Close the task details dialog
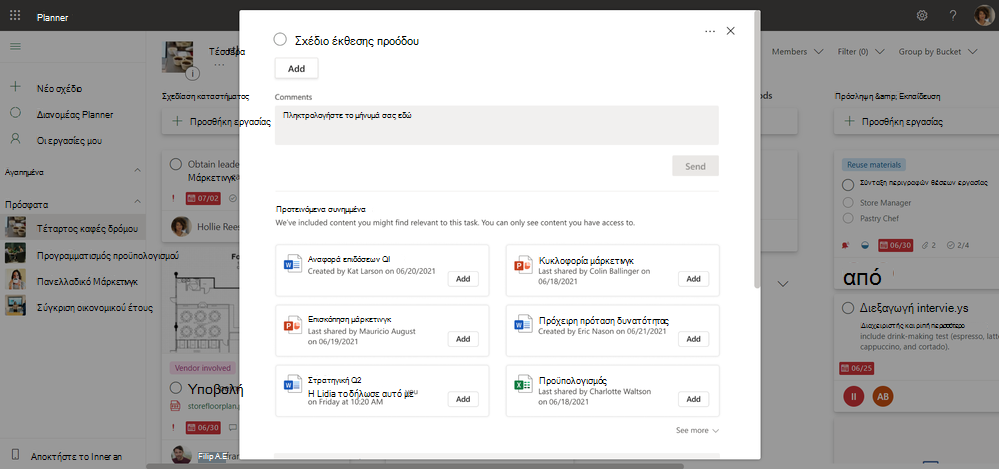The height and width of the screenshot is (469, 999). pos(731,31)
